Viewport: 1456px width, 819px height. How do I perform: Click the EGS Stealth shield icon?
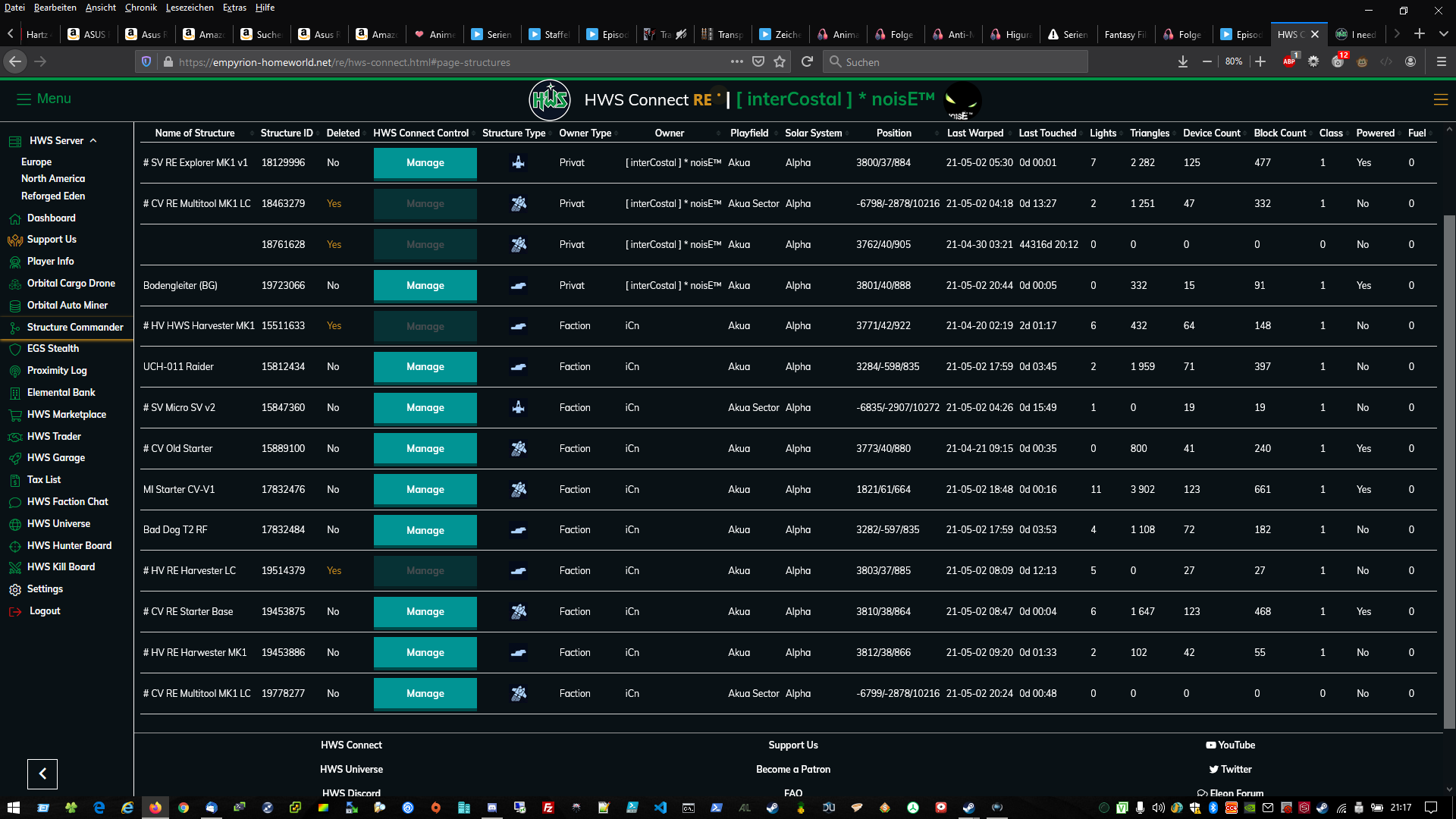(14, 349)
